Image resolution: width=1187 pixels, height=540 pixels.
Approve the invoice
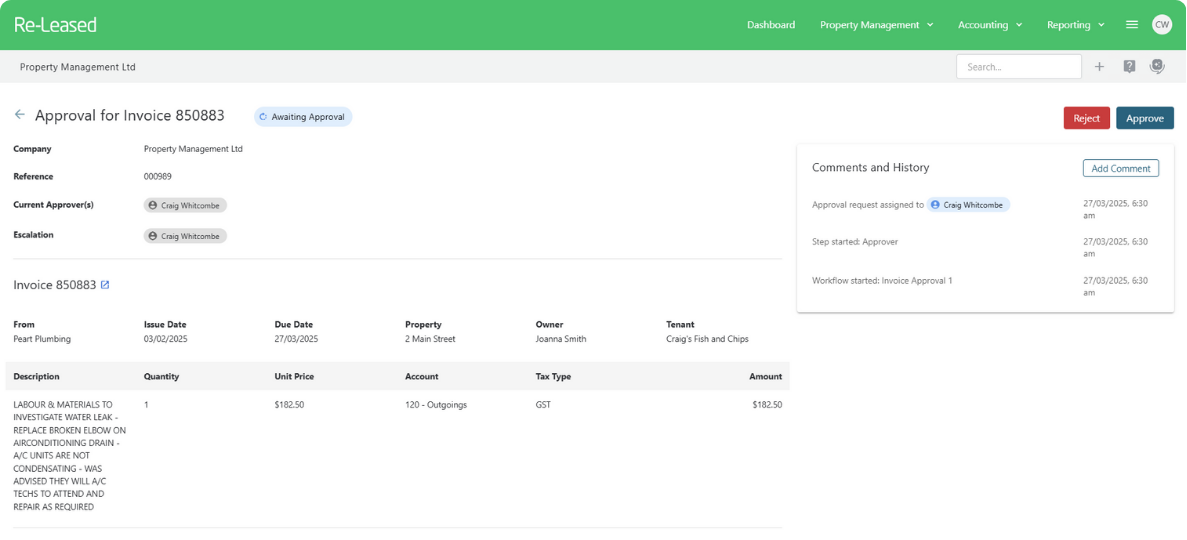tap(1145, 118)
